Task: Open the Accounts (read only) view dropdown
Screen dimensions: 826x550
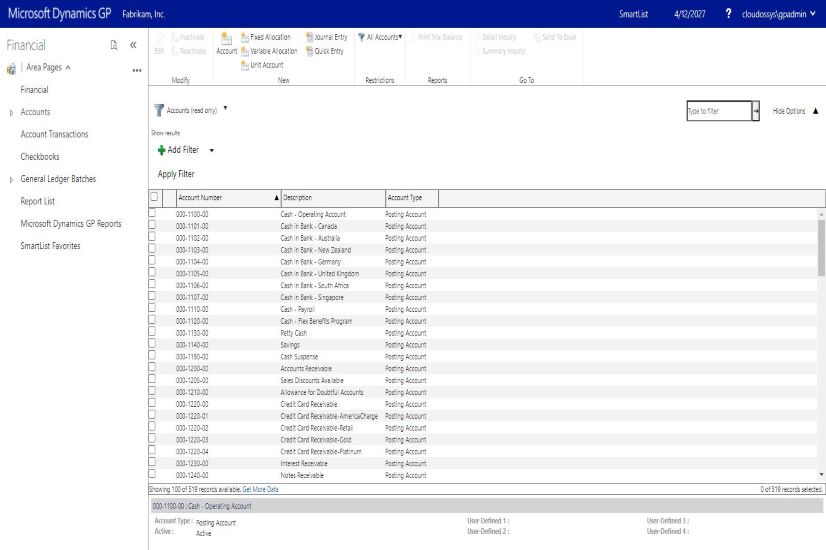Action: pyautogui.click(x=225, y=109)
